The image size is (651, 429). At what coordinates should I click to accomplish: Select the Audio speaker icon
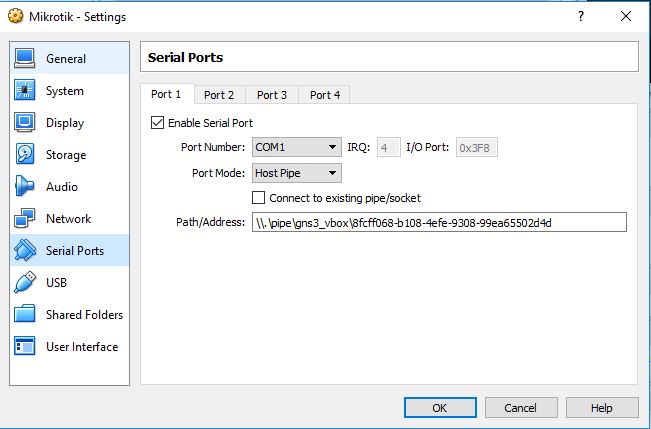[24, 186]
